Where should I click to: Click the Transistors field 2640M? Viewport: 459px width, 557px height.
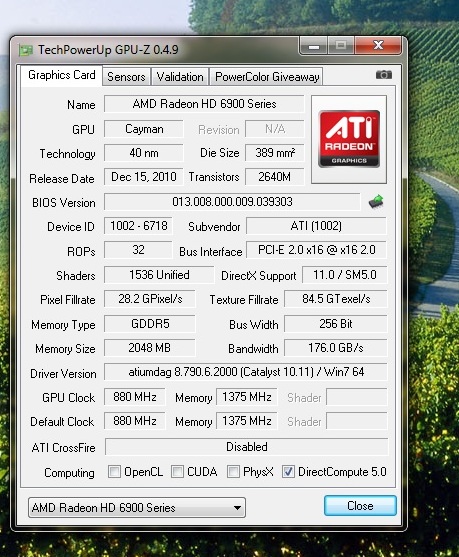(x=275, y=177)
